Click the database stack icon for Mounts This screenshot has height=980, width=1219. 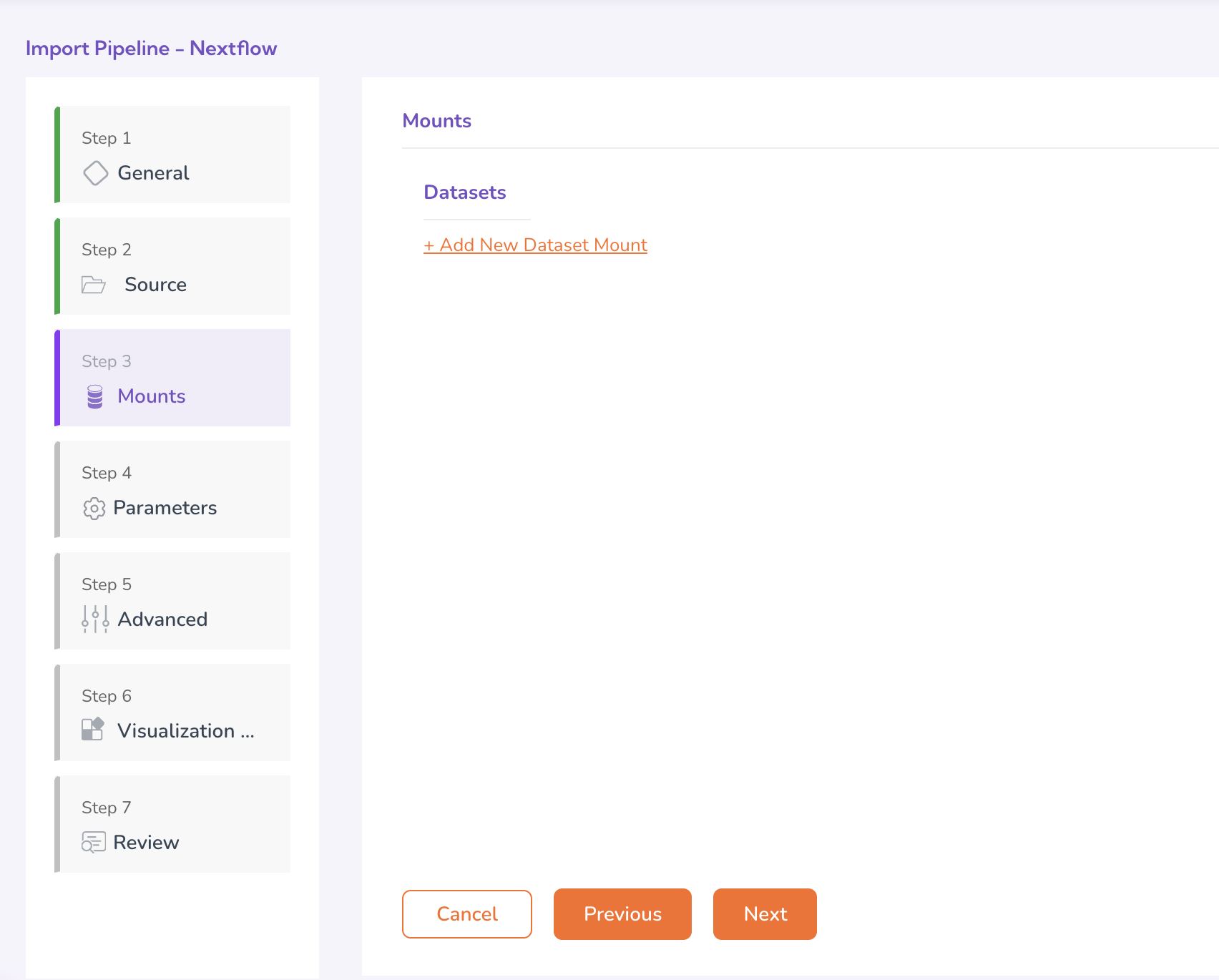[95, 396]
